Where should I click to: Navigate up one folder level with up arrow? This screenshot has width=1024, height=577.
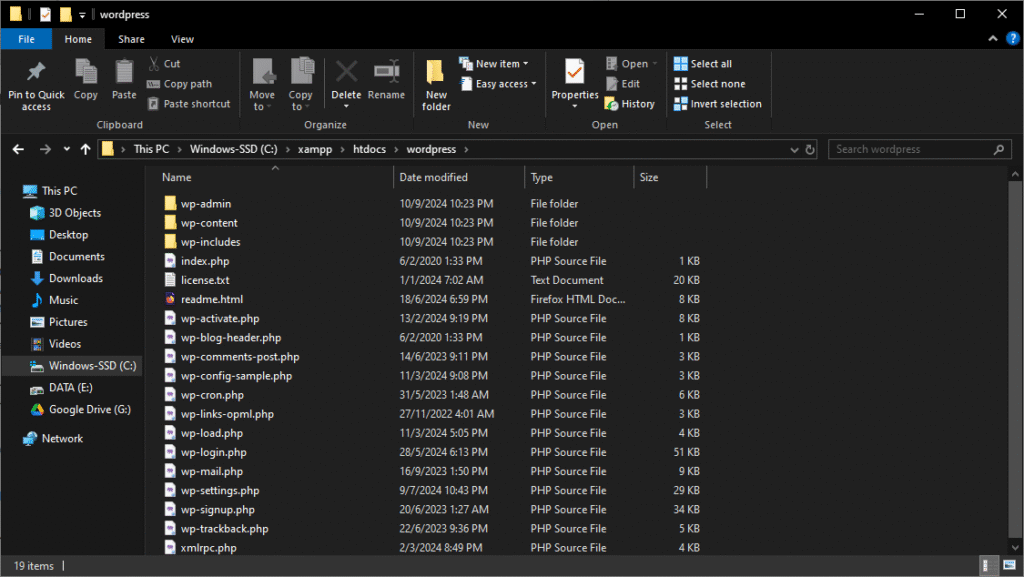point(84,149)
